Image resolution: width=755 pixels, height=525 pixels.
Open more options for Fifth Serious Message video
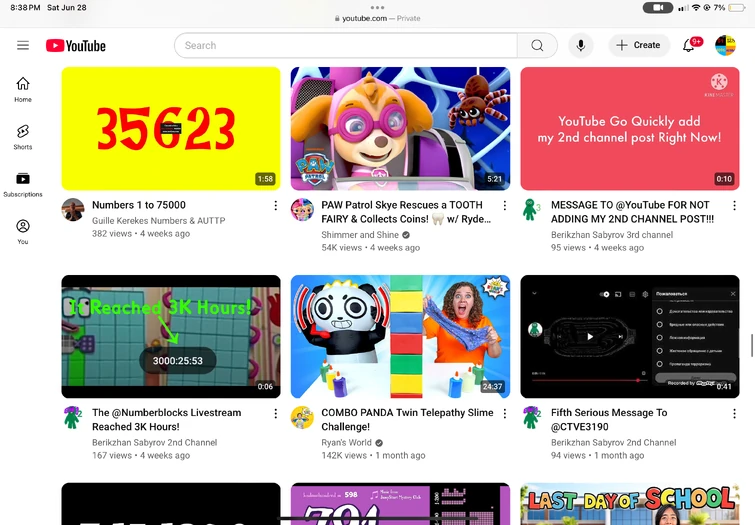tap(734, 413)
